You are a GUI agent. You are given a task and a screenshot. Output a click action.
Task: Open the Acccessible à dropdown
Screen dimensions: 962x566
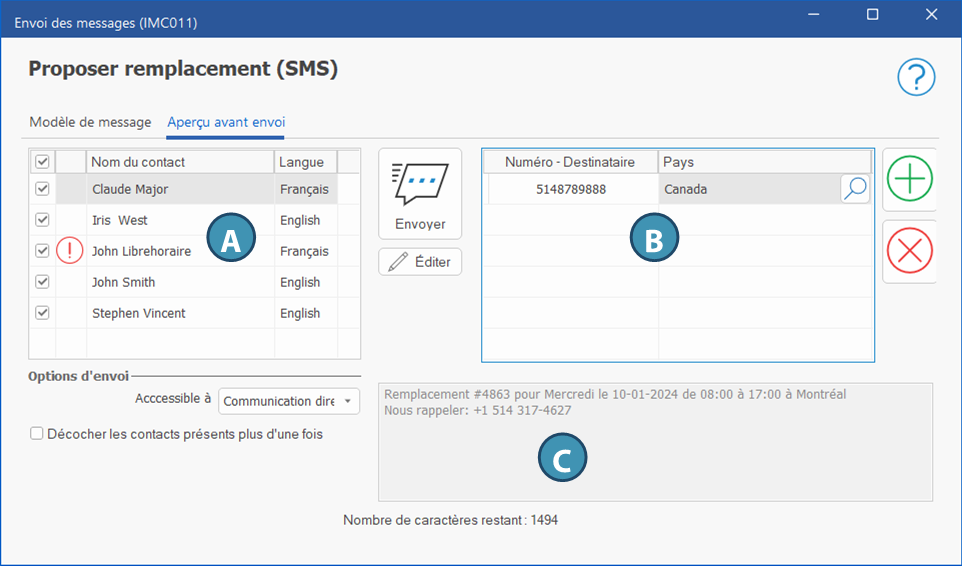point(288,401)
